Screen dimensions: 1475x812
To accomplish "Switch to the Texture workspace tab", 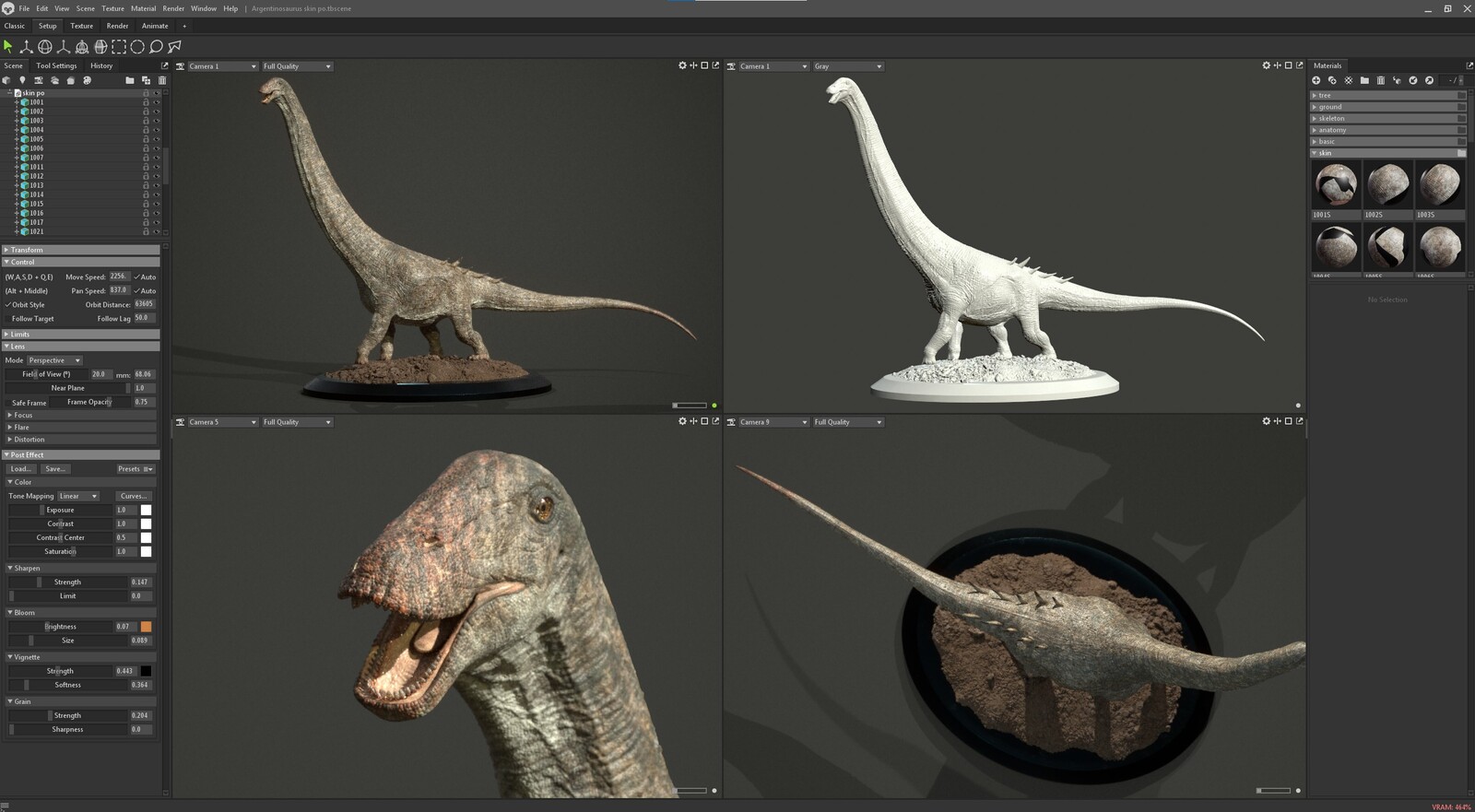I will pos(82,26).
